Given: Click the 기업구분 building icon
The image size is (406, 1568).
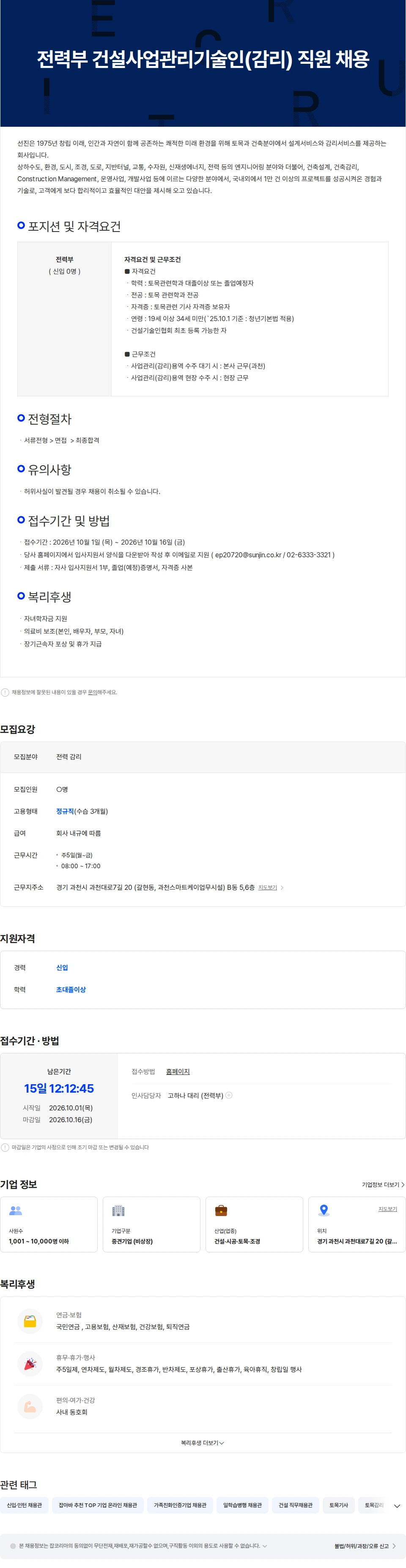Looking at the screenshot, I should [118, 1211].
